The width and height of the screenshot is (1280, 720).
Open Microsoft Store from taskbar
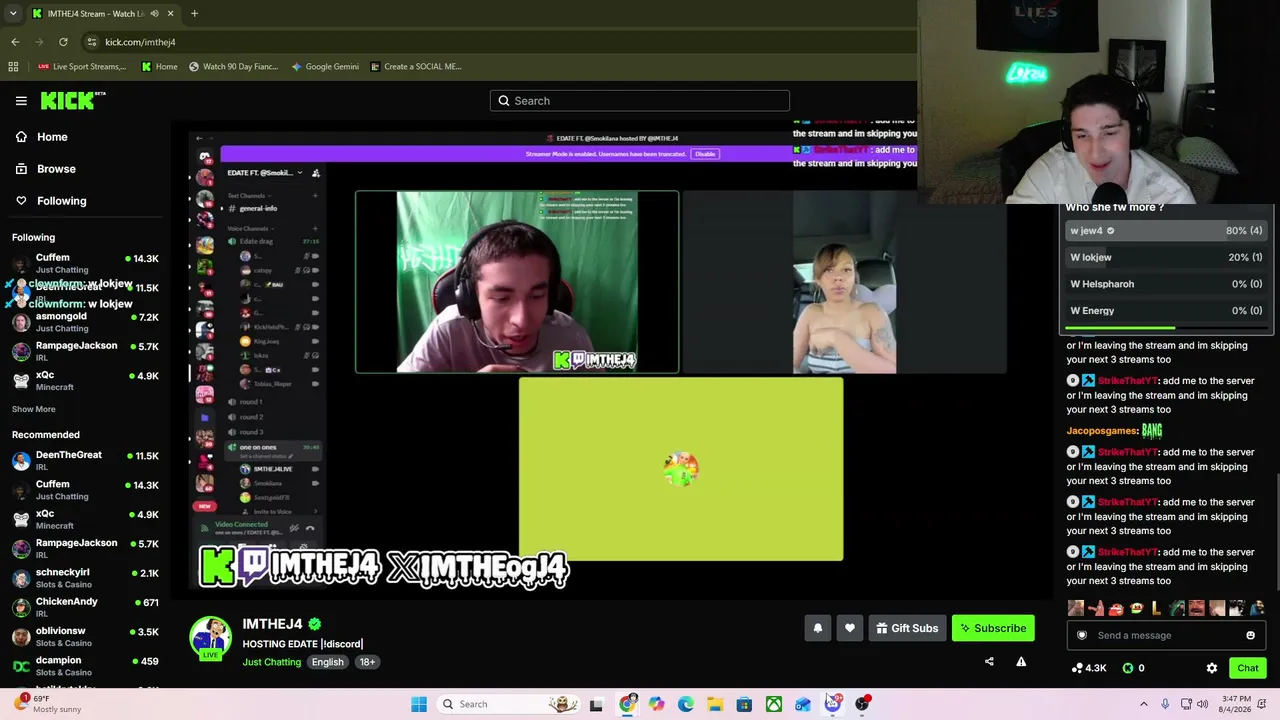pyautogui.click(x=745, y=704)
